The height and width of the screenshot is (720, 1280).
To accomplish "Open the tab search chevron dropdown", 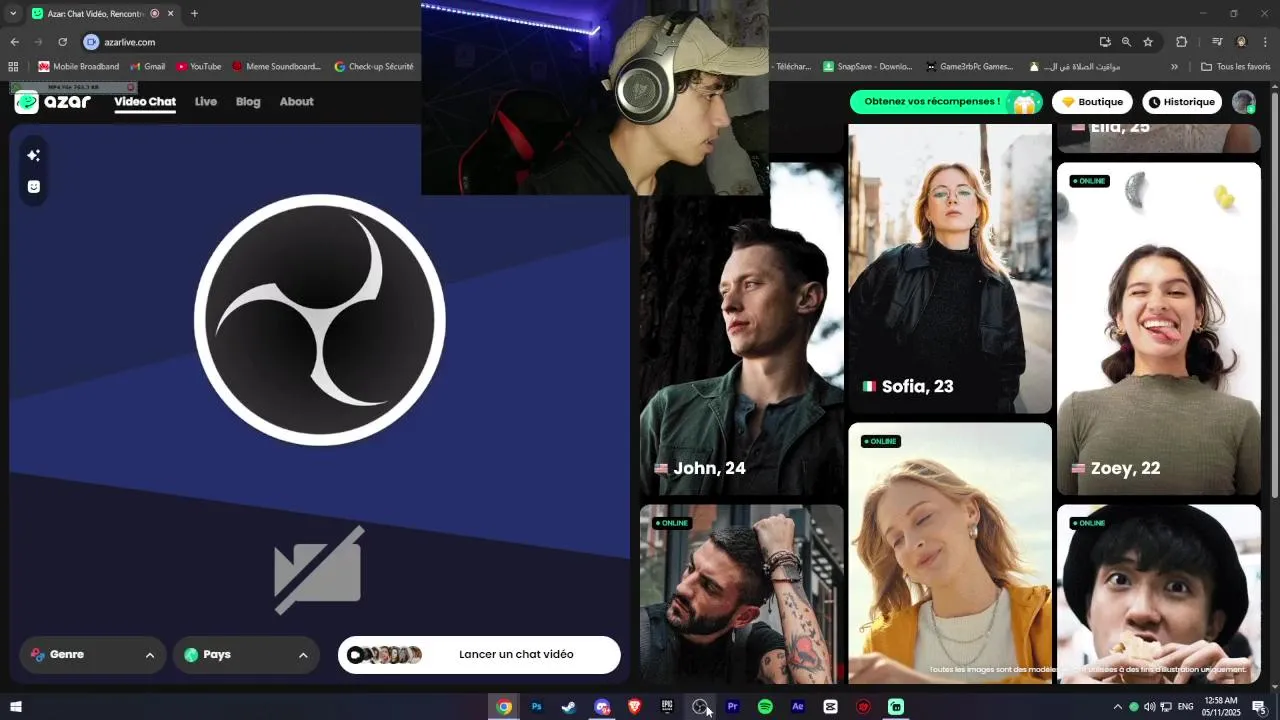I will [13, 14].
